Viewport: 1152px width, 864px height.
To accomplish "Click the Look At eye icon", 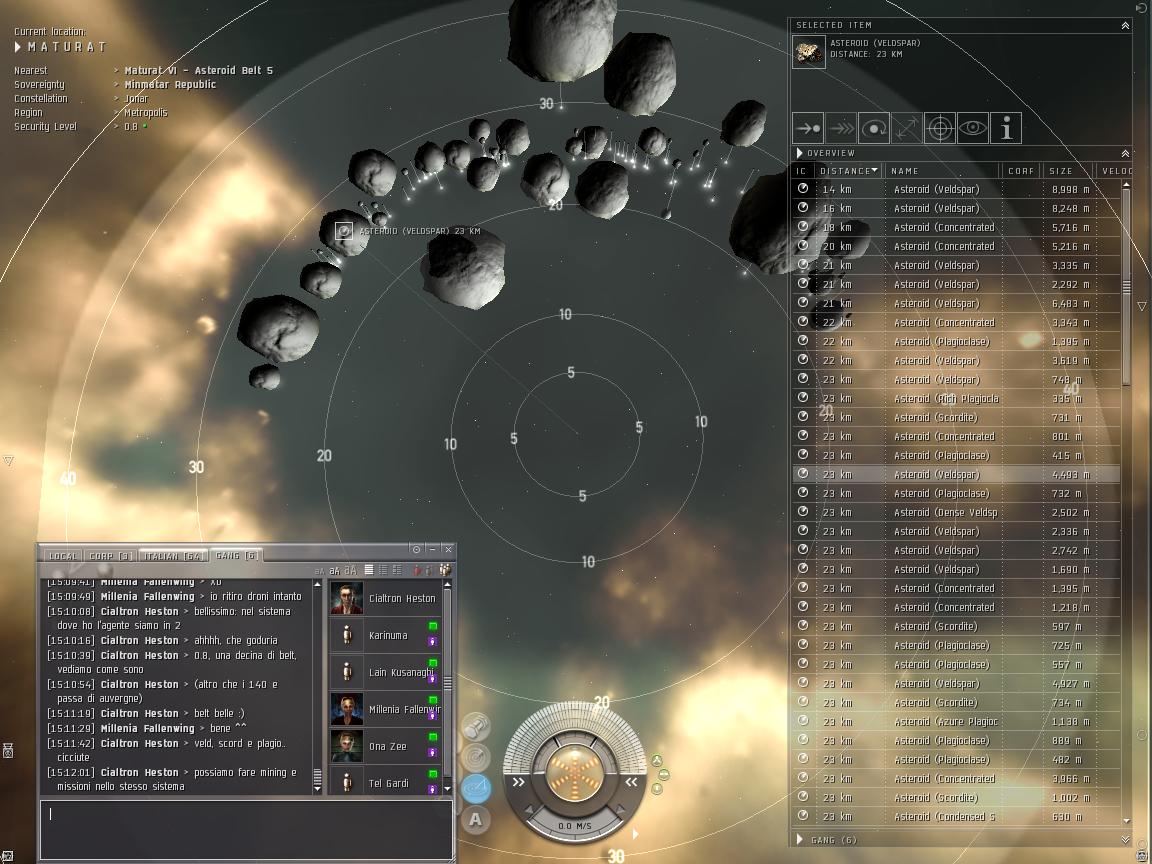I will coord(973,128).
